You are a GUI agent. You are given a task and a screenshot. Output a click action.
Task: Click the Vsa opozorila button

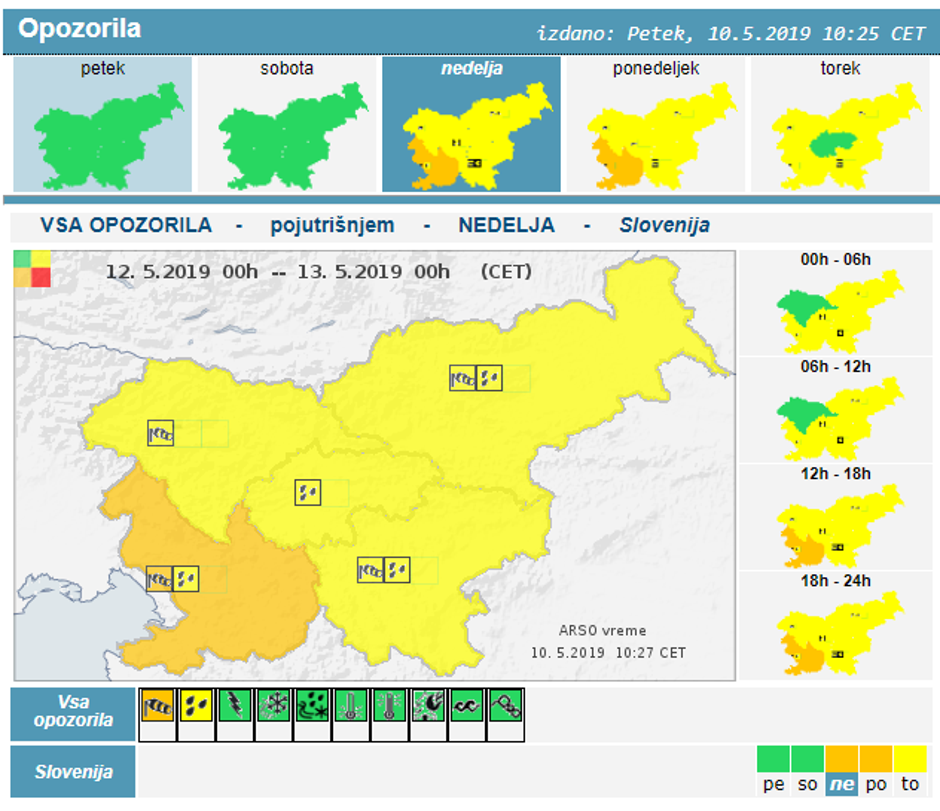tap(73, 713)
